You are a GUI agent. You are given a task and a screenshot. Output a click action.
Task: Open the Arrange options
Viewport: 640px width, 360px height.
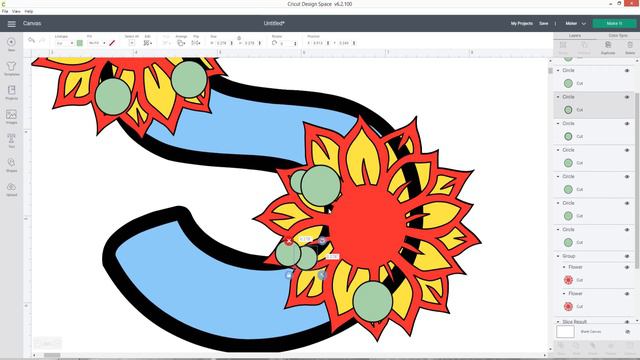pos(181,43)
